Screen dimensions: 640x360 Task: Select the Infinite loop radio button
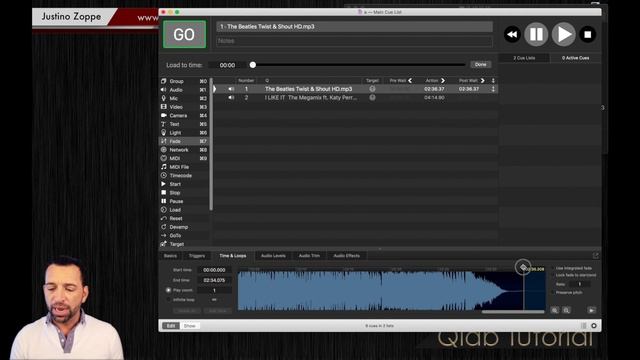click(168, 300)
